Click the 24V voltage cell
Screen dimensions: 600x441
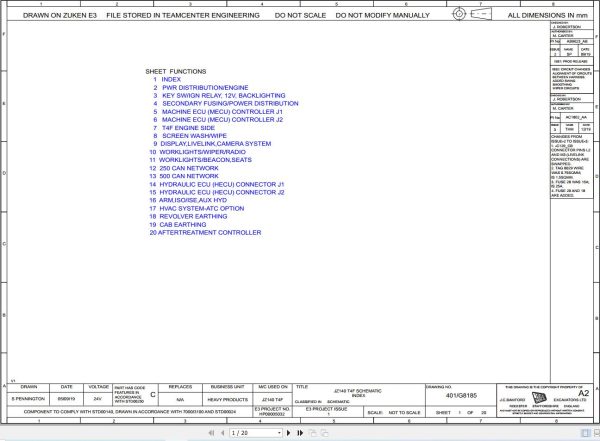click(98, 399)
